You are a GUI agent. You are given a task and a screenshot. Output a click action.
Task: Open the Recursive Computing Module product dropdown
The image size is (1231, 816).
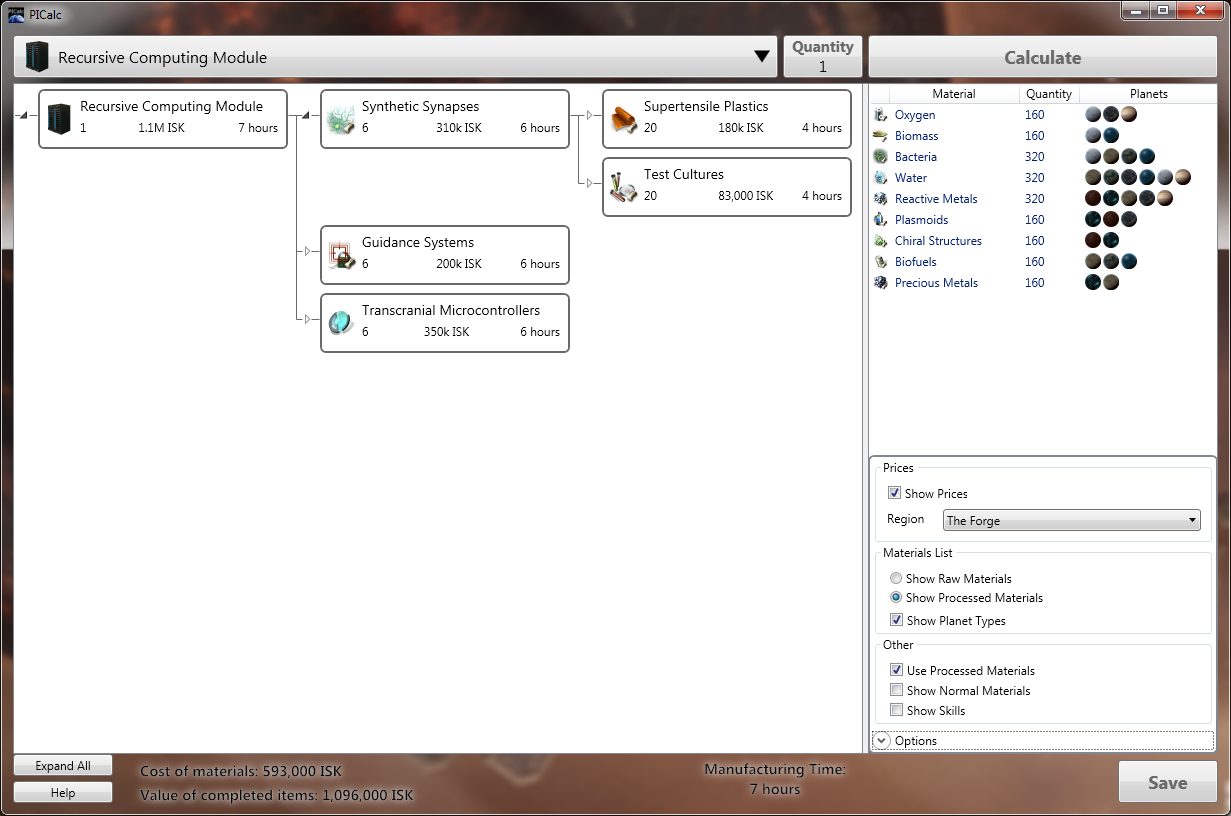(x=762, y=57)
